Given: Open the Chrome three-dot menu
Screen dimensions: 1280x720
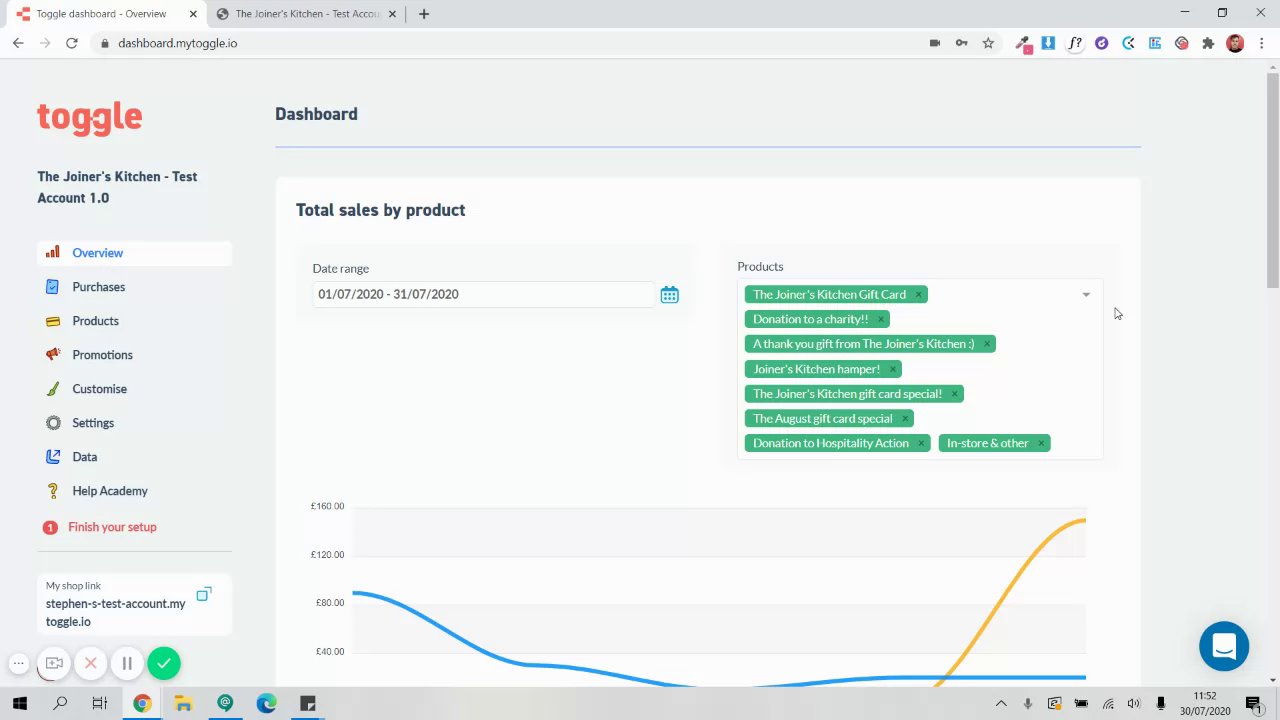Looking at the screenshot, I should [1260, 43].
